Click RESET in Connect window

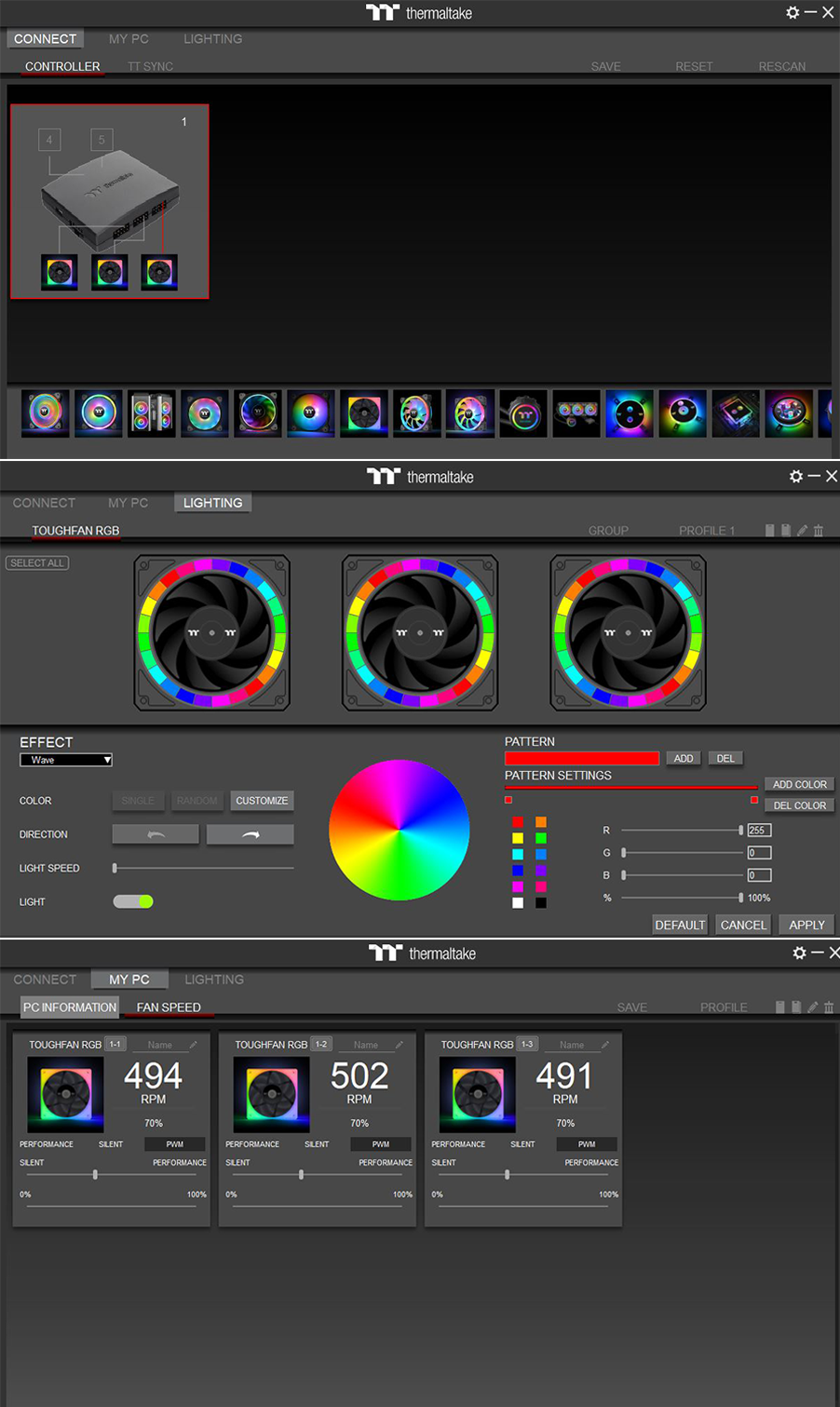(694, 66)
